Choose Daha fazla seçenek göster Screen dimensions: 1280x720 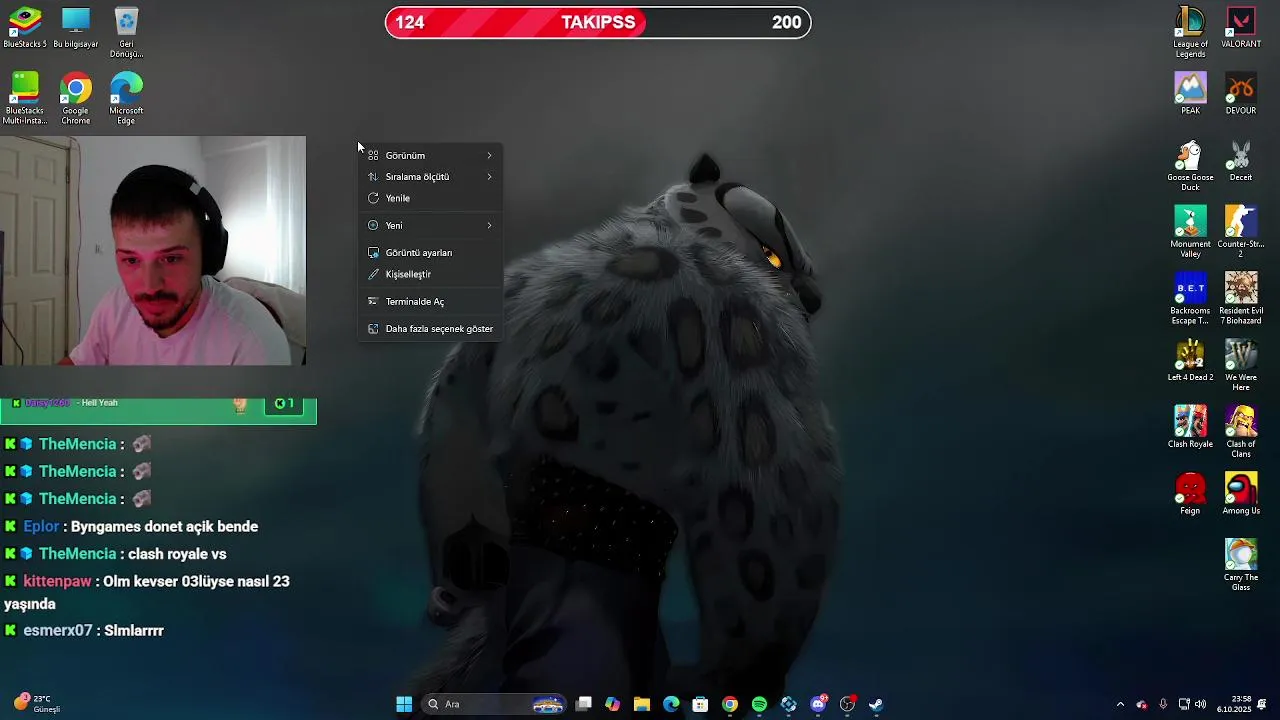(x=430, y=329)
